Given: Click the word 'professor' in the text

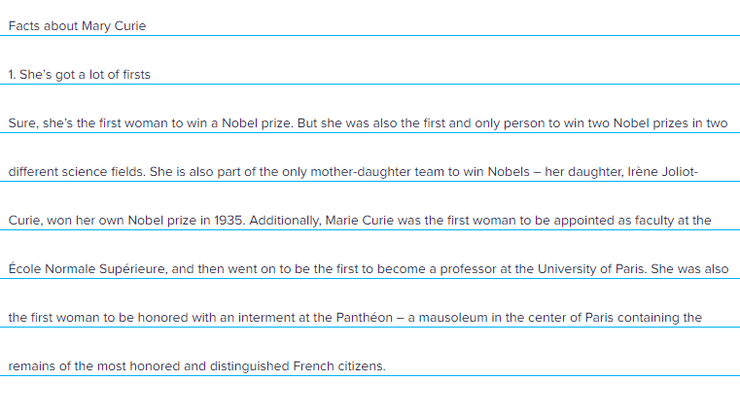Looking at the screenshot, I should tap(468, 269).
